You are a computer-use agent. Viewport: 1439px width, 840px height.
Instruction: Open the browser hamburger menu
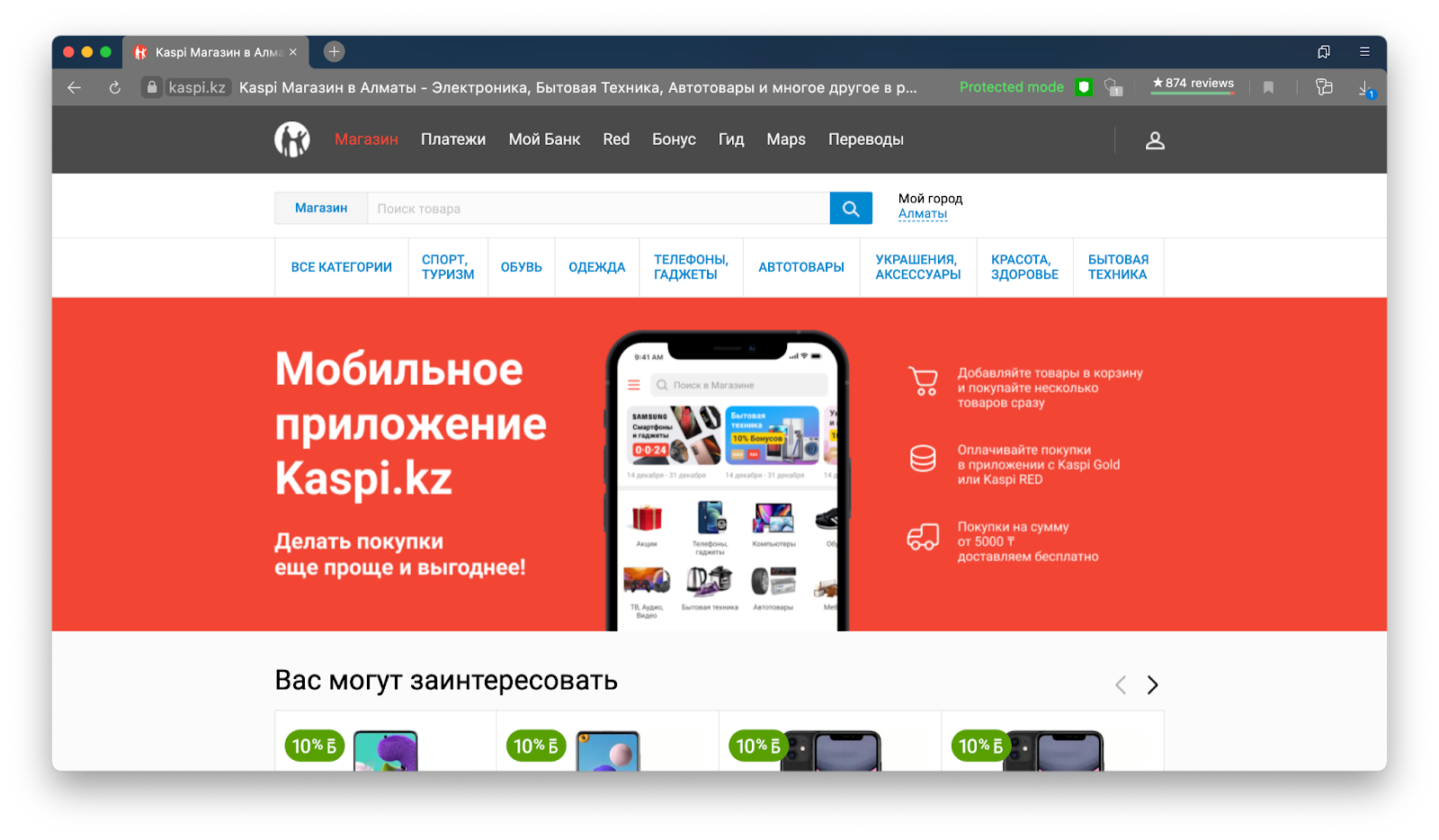pos(1364,51)
